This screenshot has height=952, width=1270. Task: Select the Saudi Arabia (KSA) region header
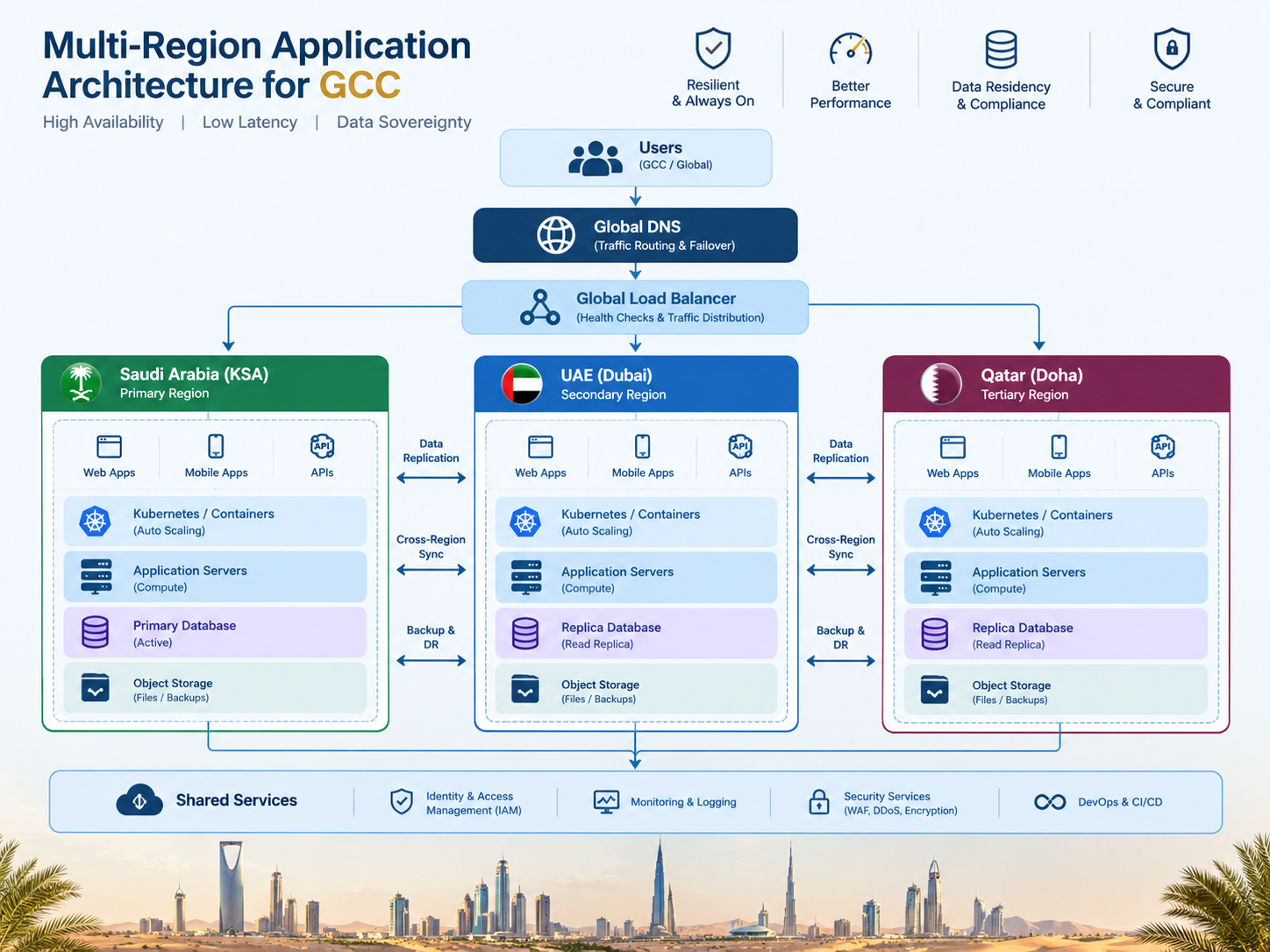(215, 384)
